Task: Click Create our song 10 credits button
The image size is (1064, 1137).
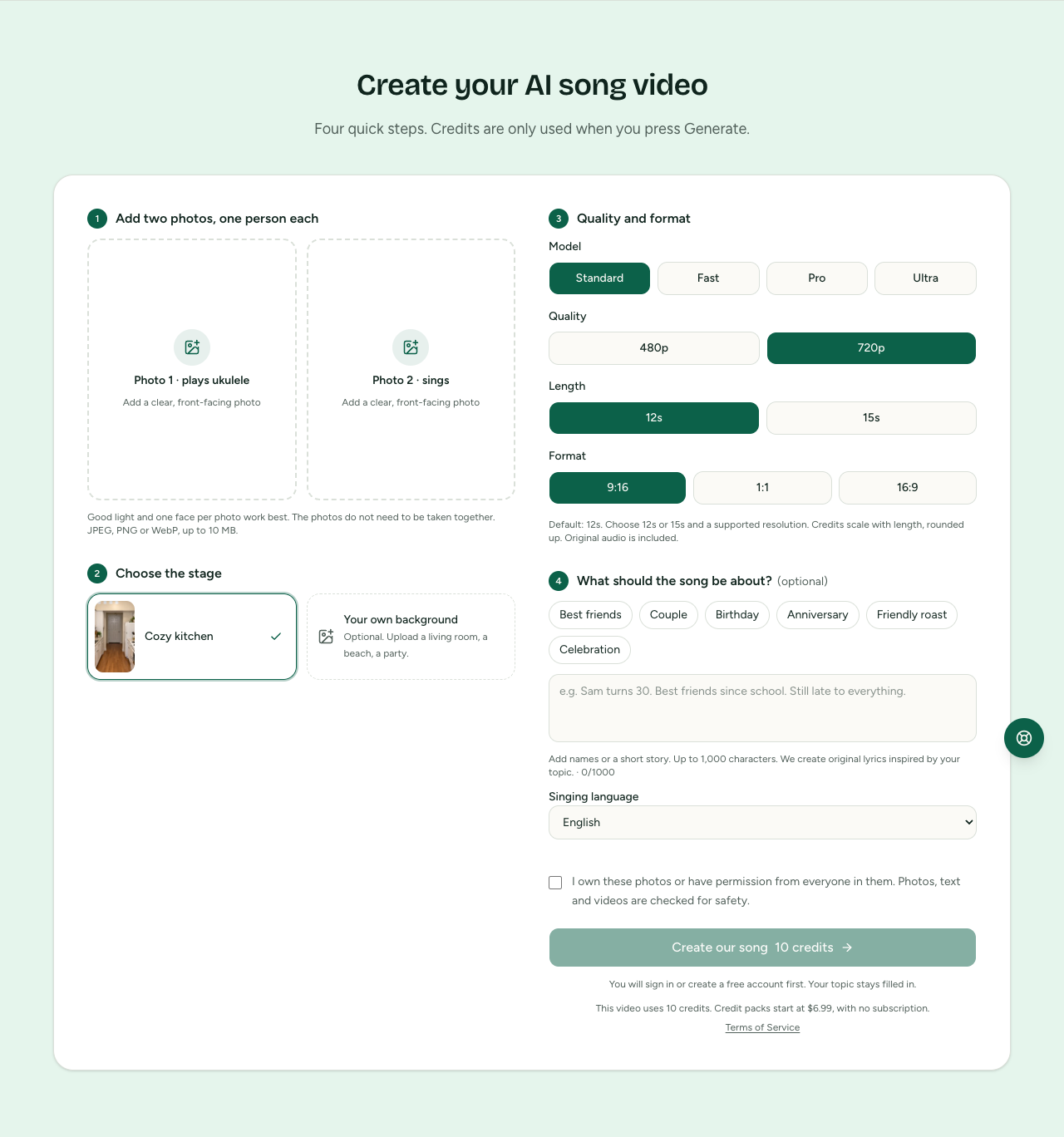Action: tap(762, 947)
